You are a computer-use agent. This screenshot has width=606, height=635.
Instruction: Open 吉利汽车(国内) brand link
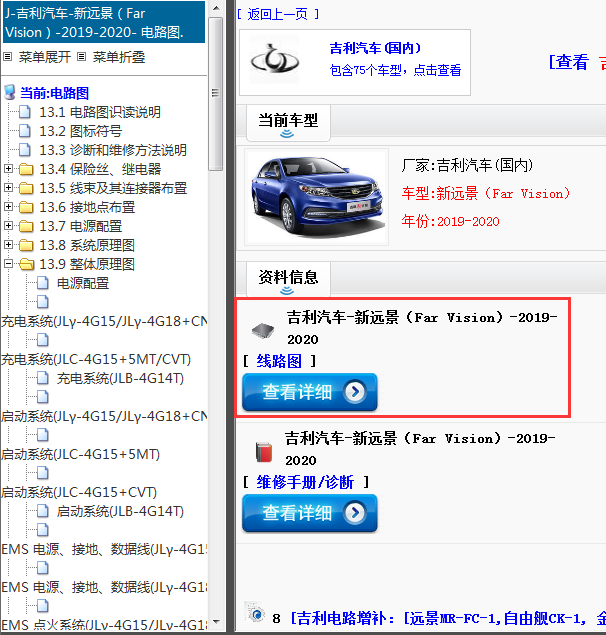pos(375,48)
